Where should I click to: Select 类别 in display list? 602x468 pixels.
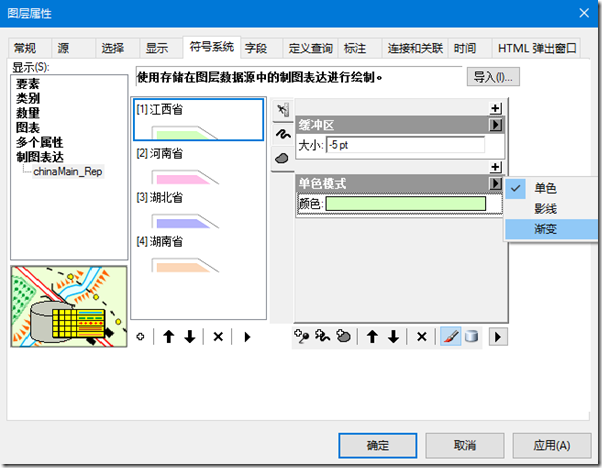tap(28, 98)
